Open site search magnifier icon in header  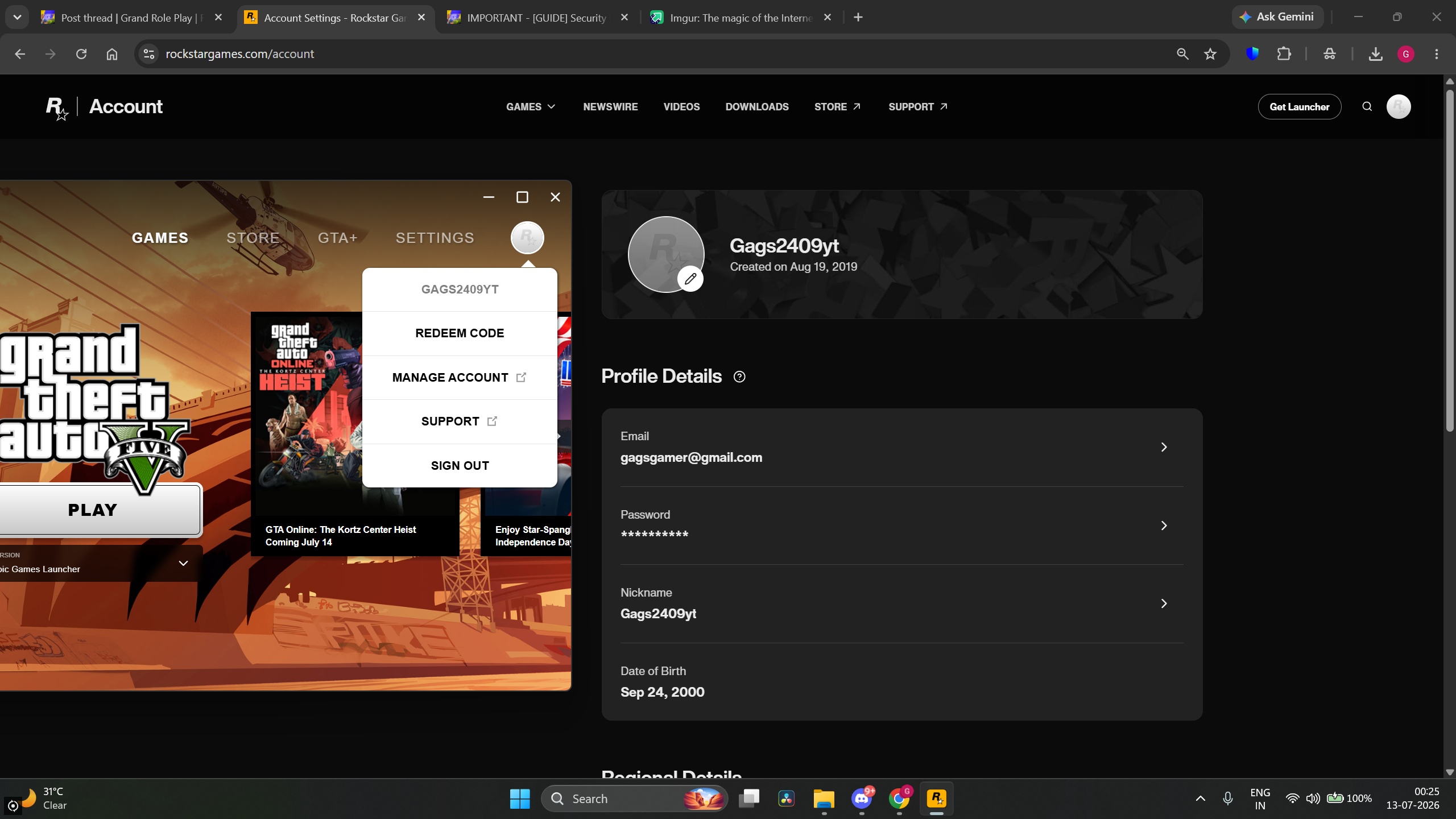(1367, 106)
